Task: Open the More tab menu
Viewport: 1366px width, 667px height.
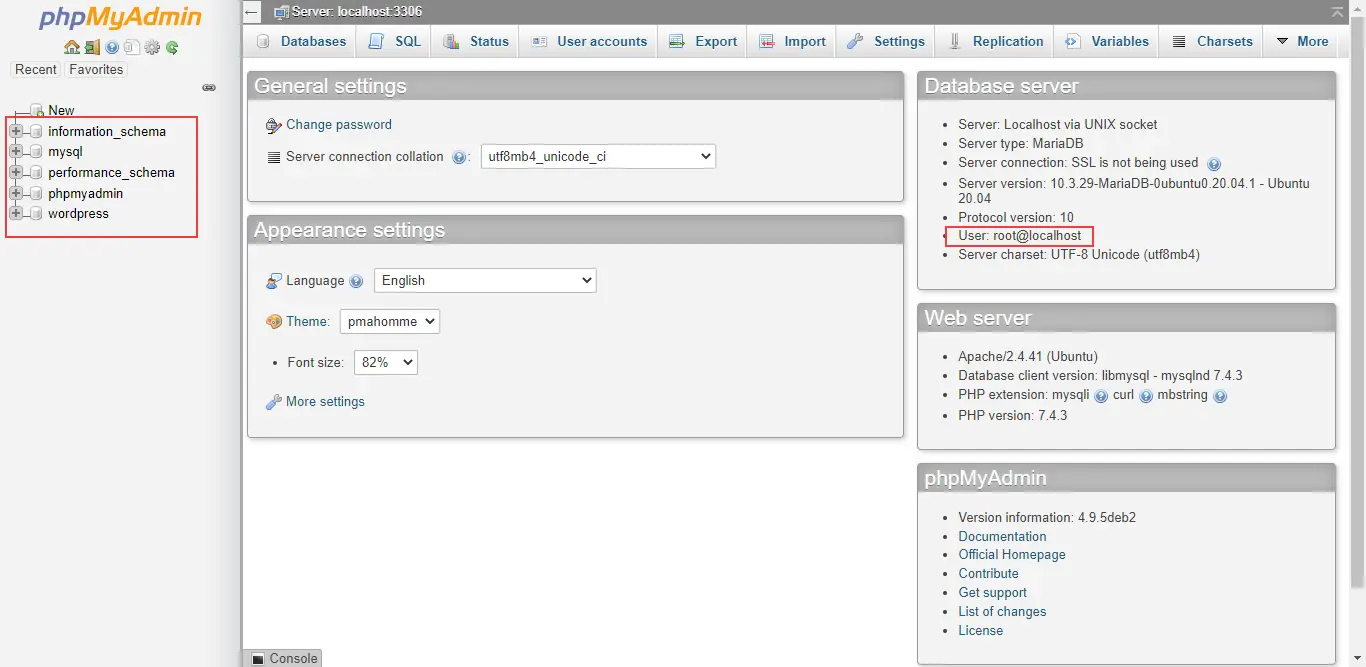Action: [x=1302, y=41]
